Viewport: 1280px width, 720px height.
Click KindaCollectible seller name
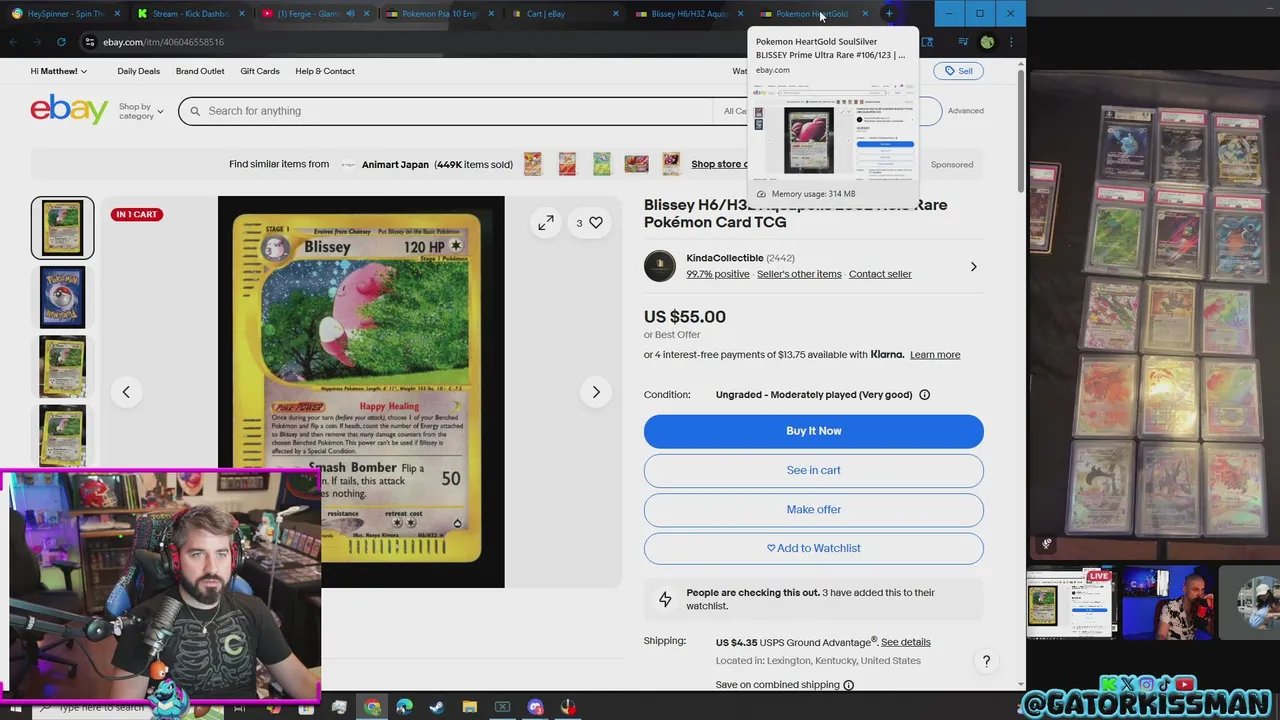(x=725, y=258)
